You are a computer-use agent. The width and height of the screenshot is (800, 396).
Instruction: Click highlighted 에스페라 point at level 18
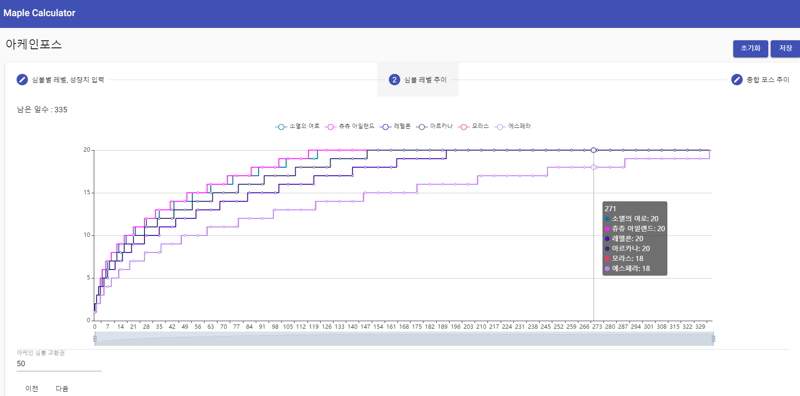point(593,167)
